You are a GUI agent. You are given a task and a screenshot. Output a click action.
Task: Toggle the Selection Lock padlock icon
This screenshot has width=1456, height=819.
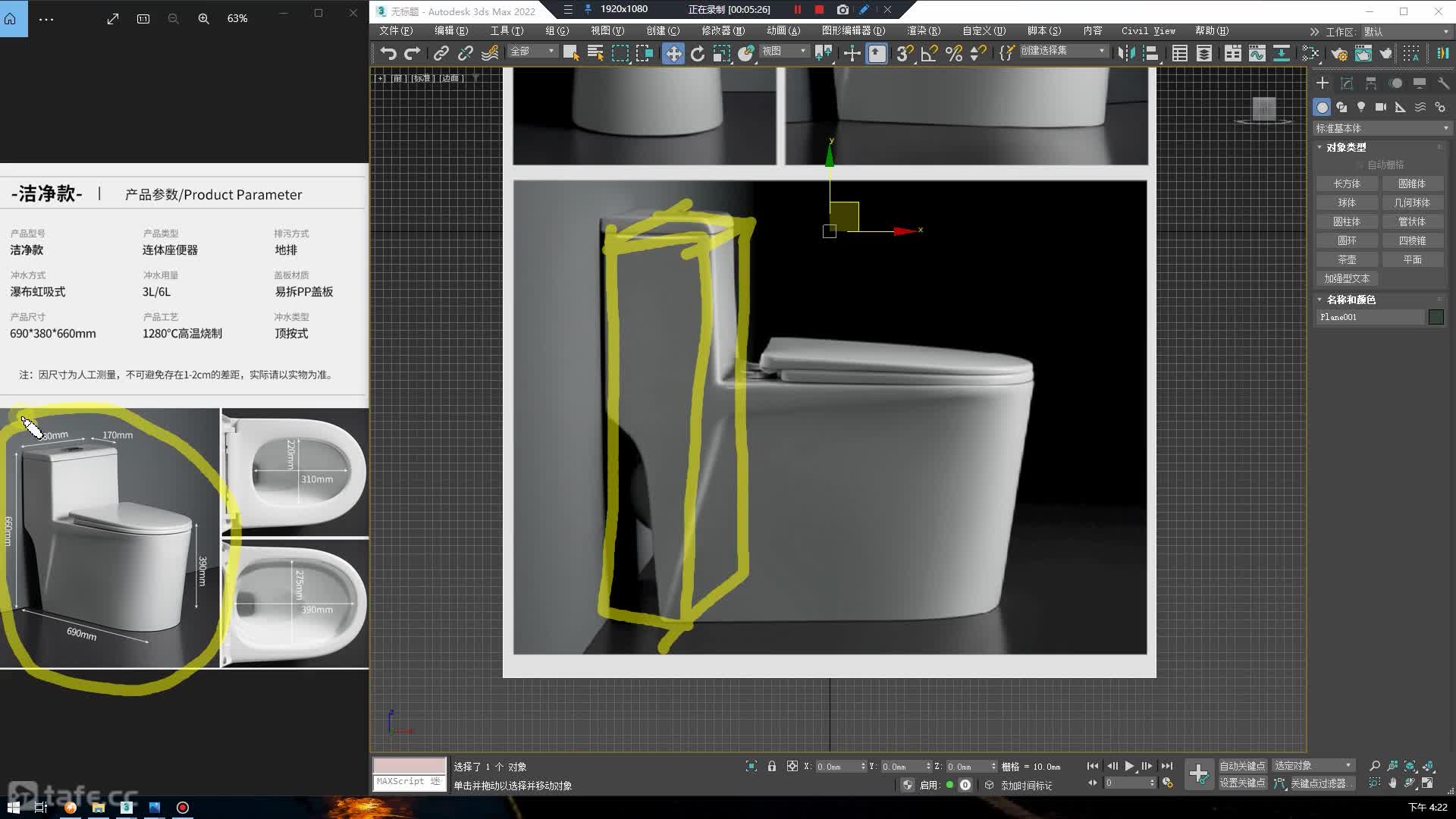point(771,766)
